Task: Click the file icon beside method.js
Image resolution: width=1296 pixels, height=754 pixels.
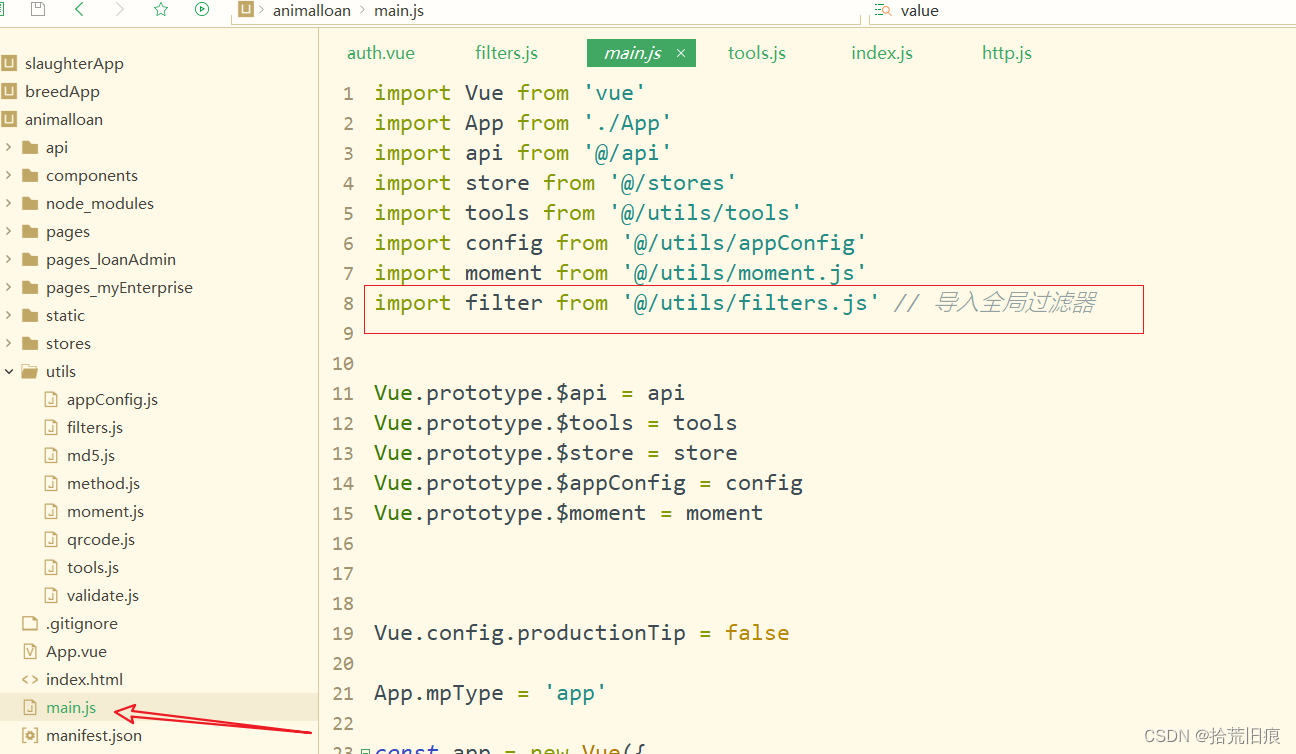Action: 51,483
